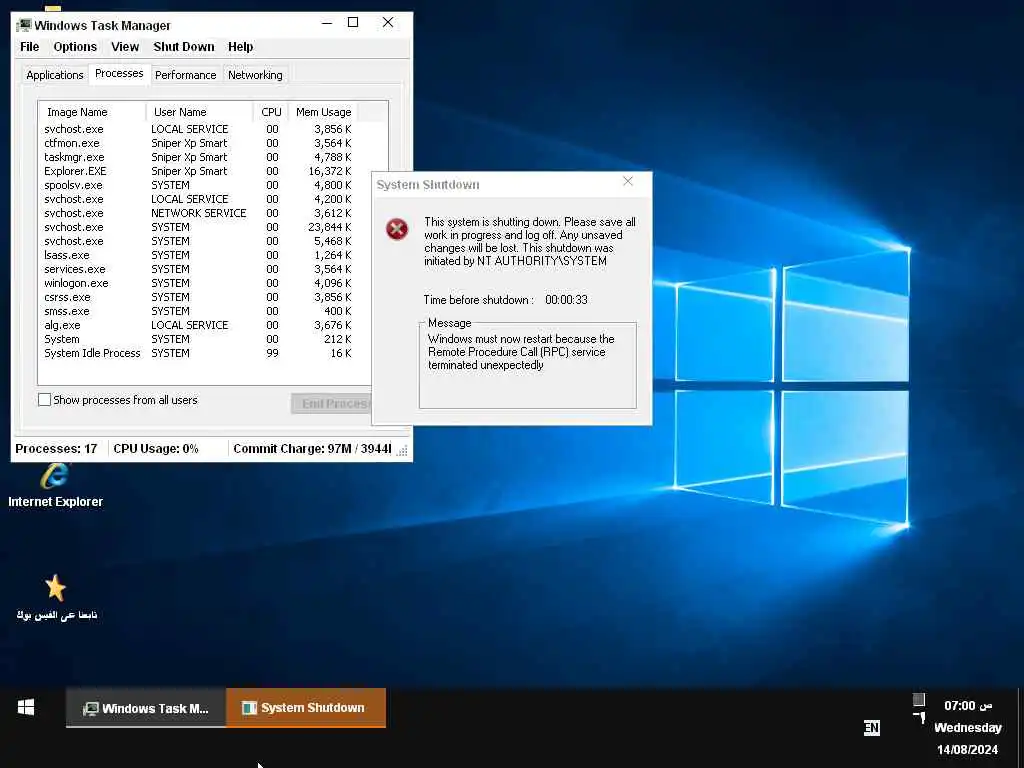Viewport: 1024px width, 768px height.
Task: Select the winlogon.exe process row
Action: (198, 283)
